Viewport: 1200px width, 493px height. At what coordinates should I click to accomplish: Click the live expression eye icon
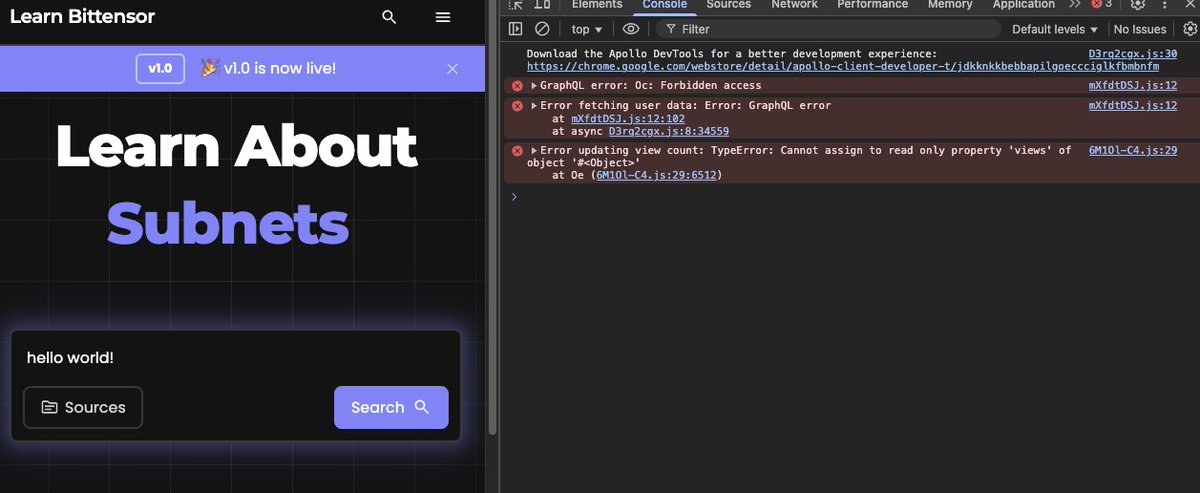(631, 29)
